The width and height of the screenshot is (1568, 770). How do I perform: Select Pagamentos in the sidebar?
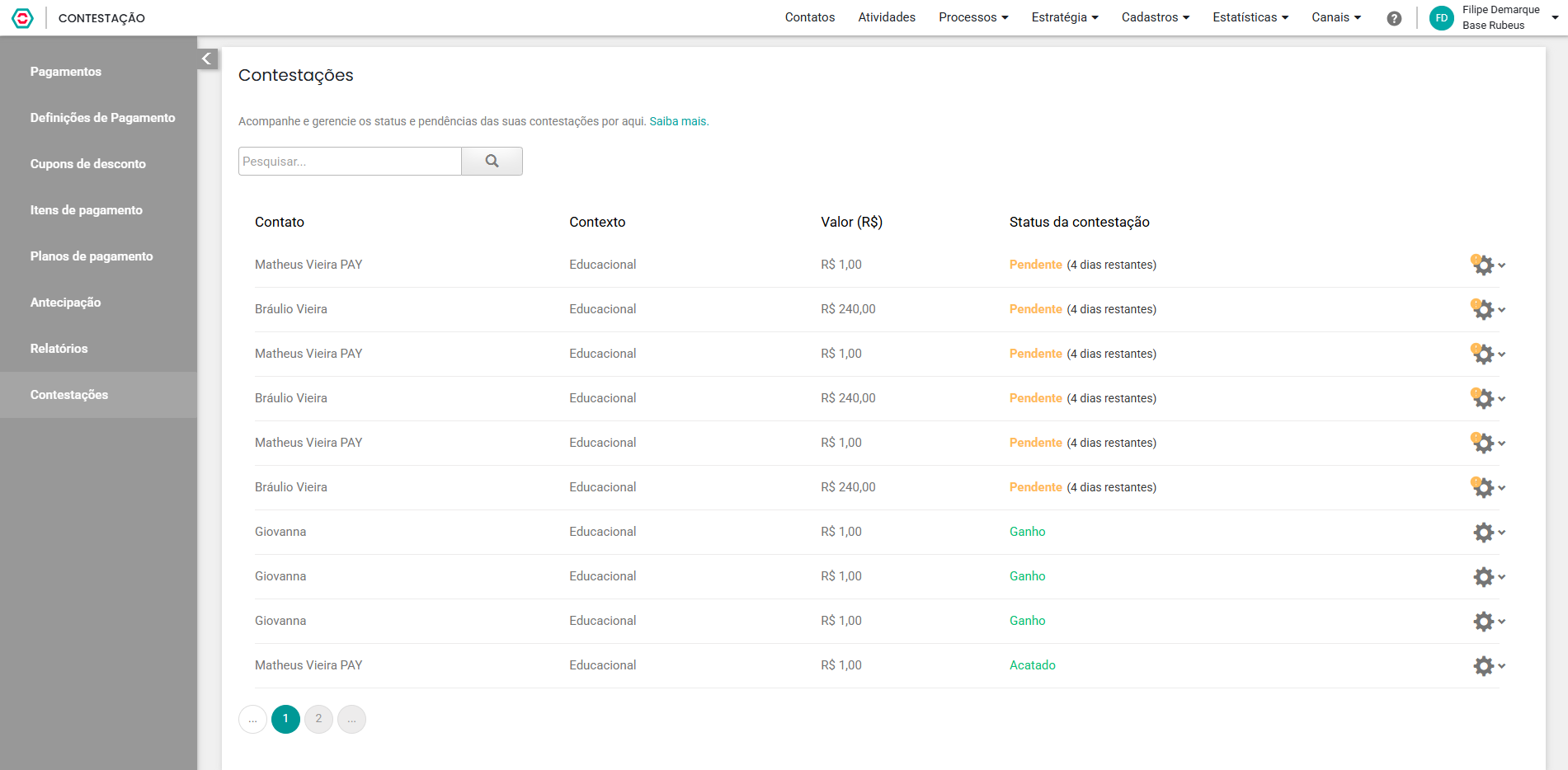click(x=98, y=72)
